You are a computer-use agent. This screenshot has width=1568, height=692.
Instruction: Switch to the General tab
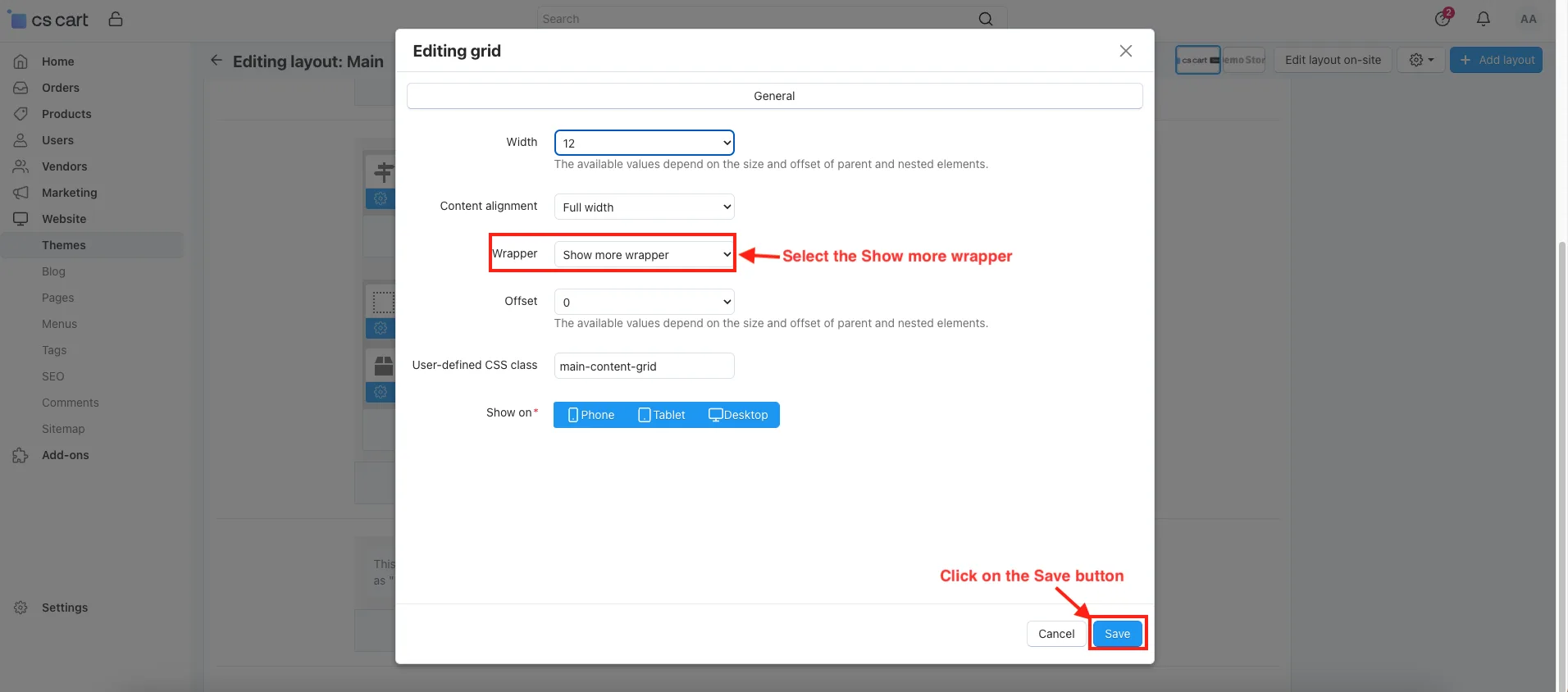pyautogui.click(x=775, y=96)
